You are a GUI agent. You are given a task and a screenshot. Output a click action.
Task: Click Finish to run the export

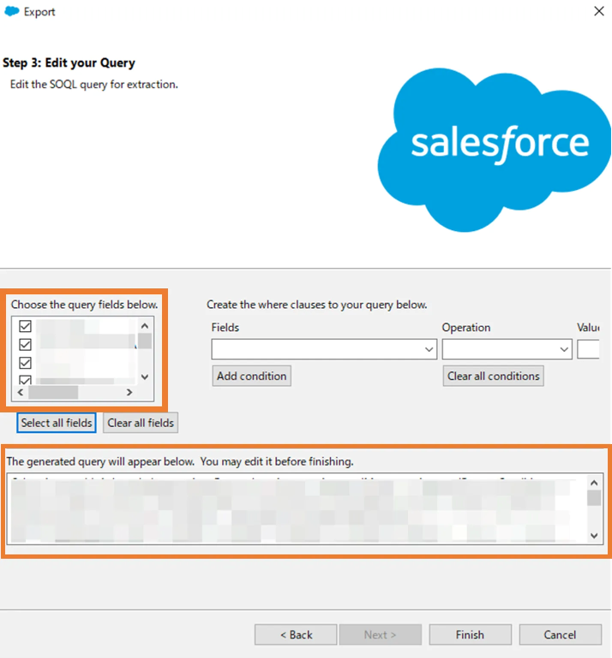470,634
